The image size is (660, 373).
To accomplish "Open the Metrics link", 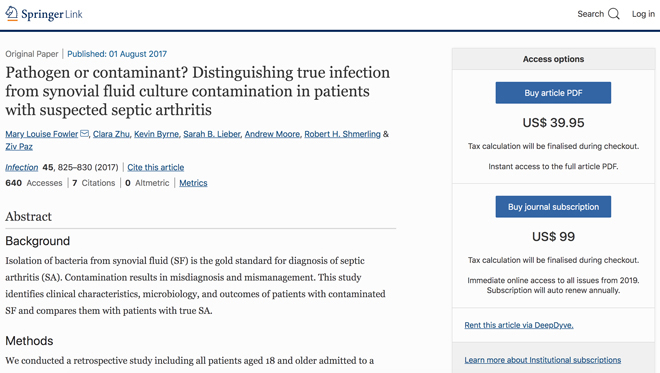I will click(193, 183).
